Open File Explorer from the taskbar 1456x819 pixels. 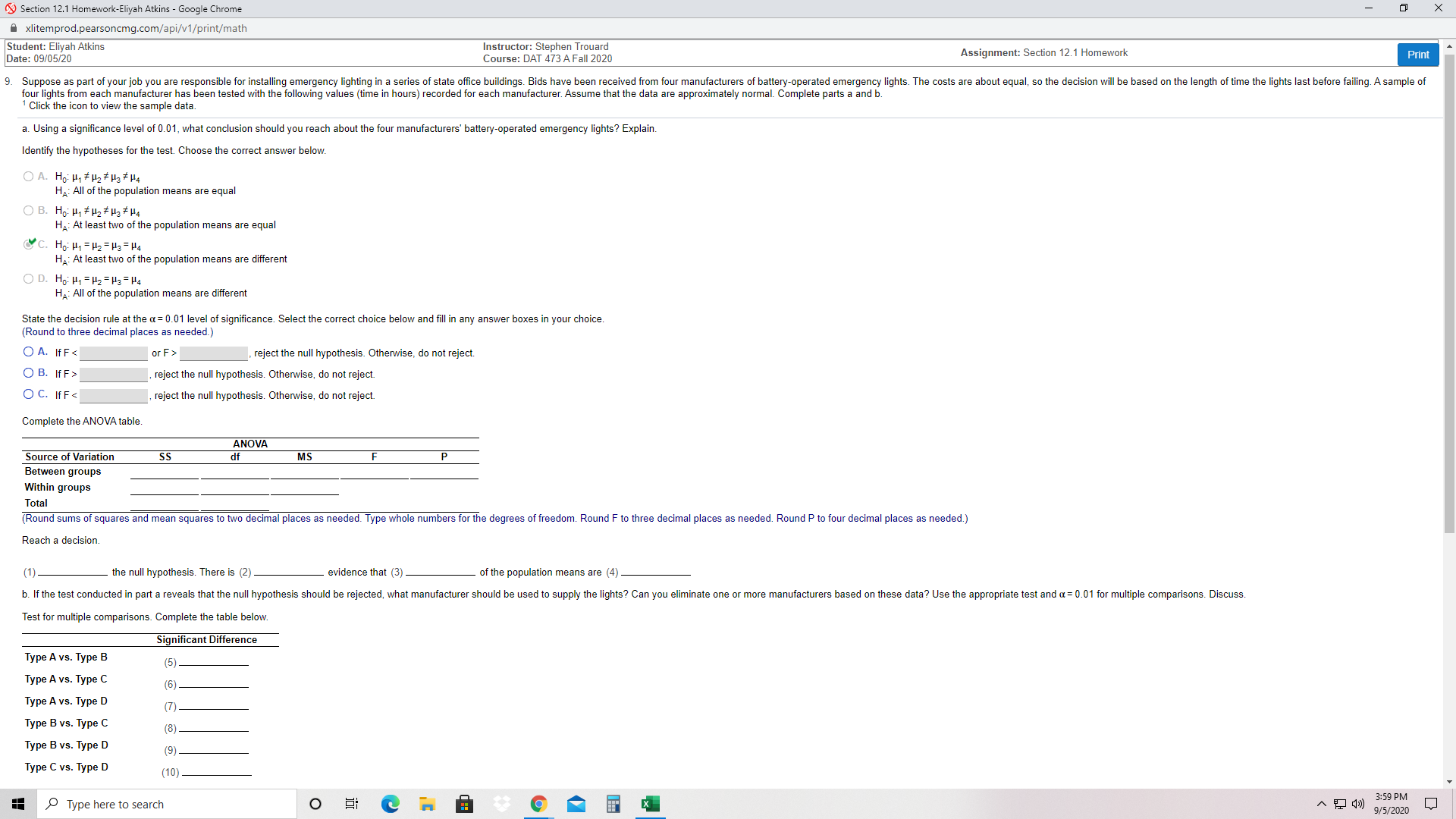[x=427, y=804]
